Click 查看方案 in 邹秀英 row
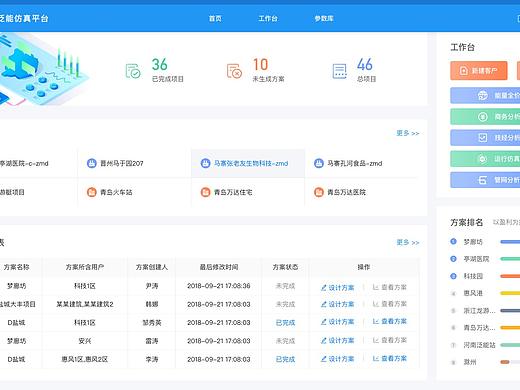This screenshot has width=520, height=390. [x=390, y=321]
